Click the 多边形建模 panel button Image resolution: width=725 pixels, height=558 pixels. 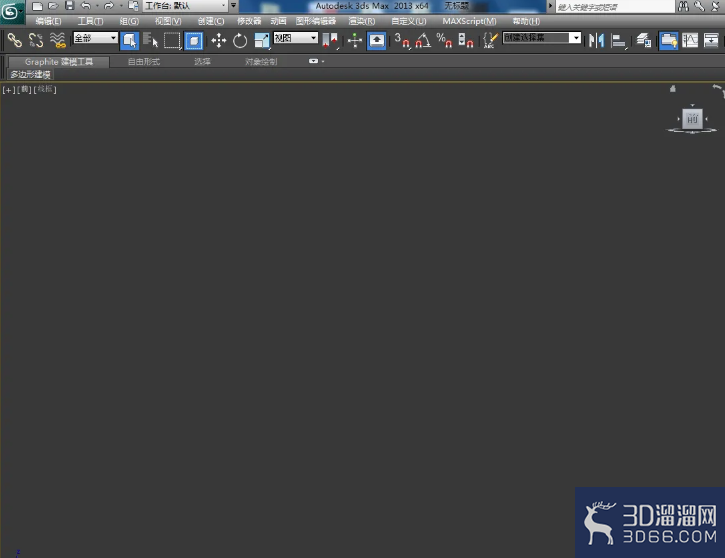31,74
